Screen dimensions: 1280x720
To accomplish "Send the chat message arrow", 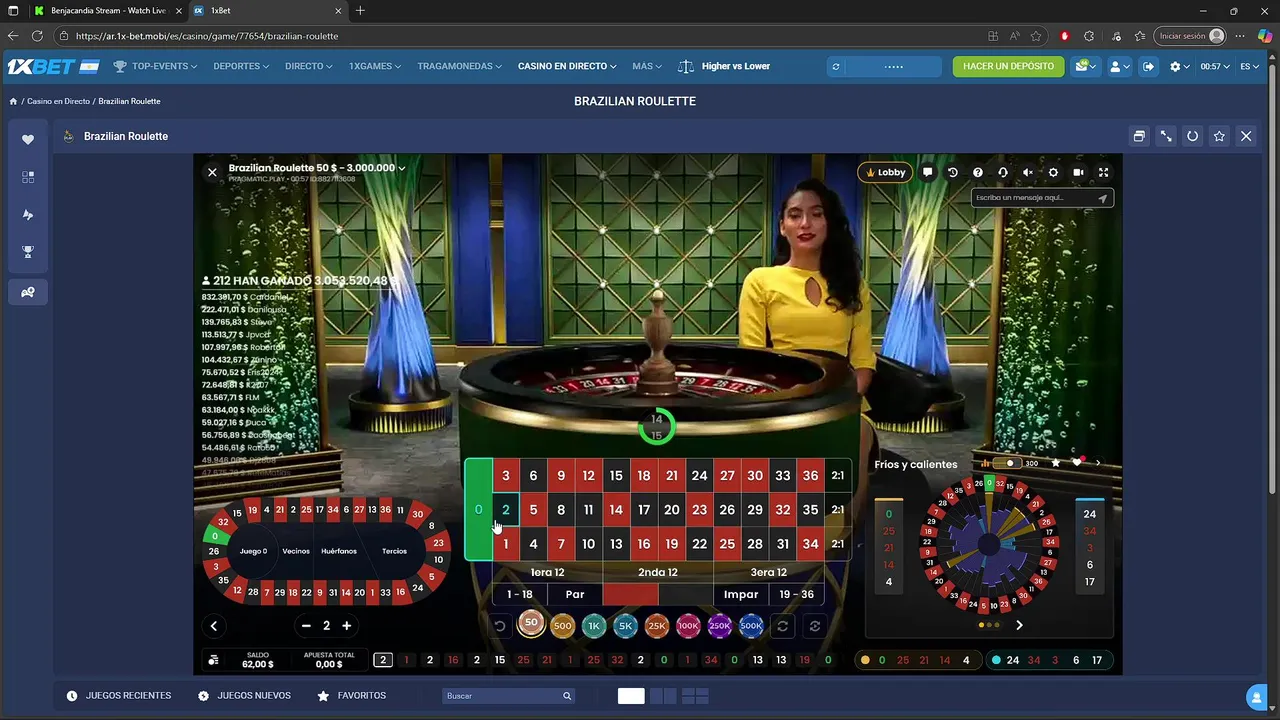I will (1102, 198).
